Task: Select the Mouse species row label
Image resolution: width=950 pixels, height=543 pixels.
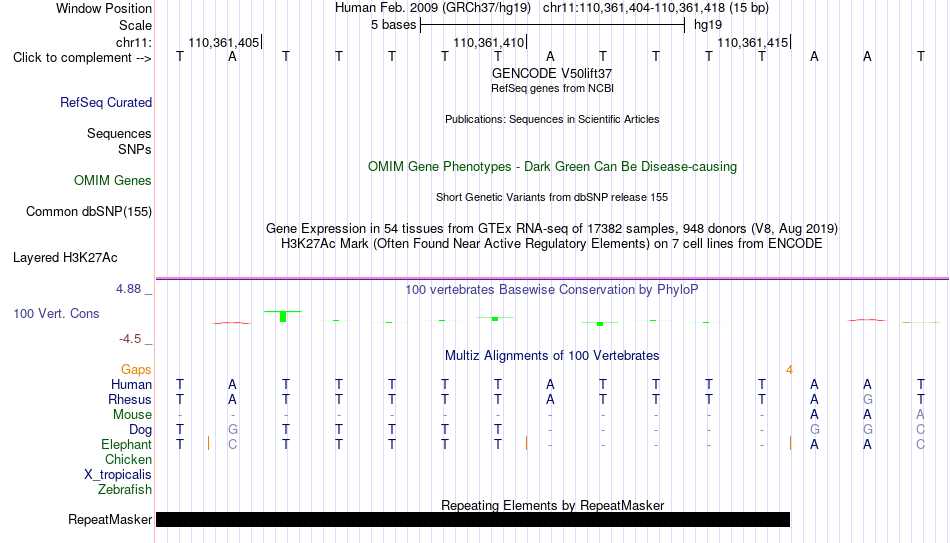Action: coord(133,415)
